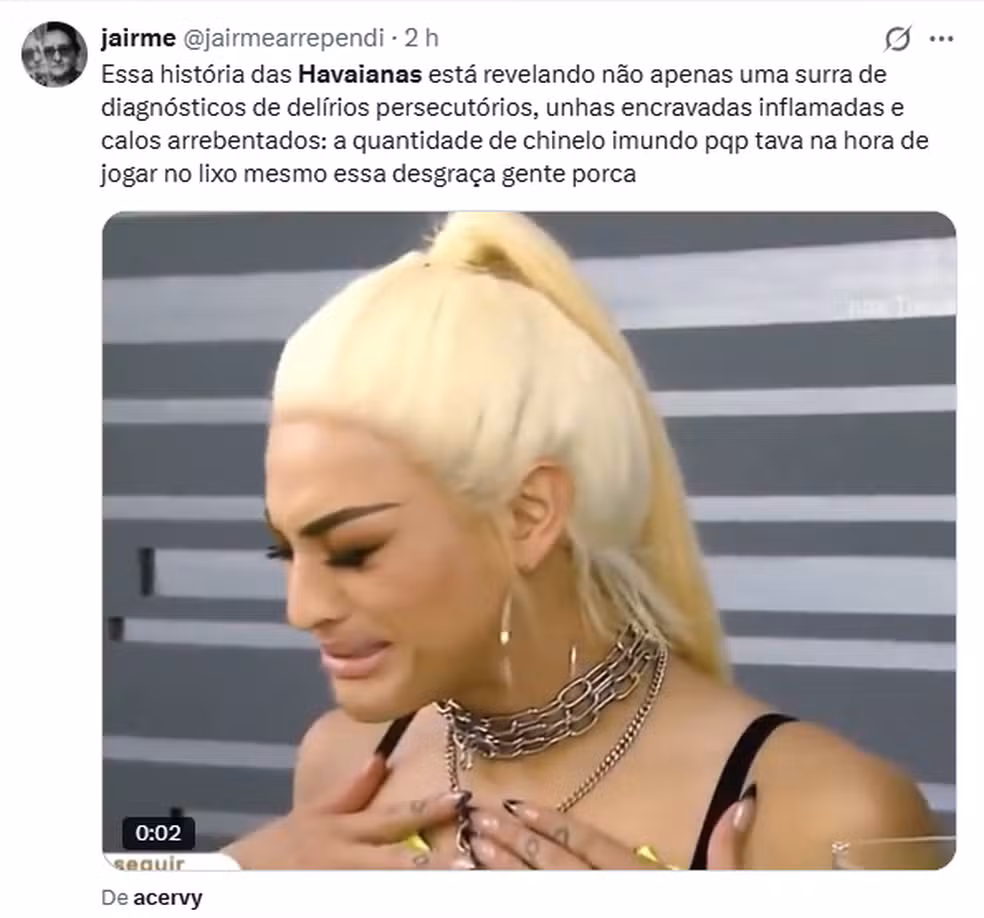Open the three-dot more options menu
This screenshot has width=984, height=918.
941,39
